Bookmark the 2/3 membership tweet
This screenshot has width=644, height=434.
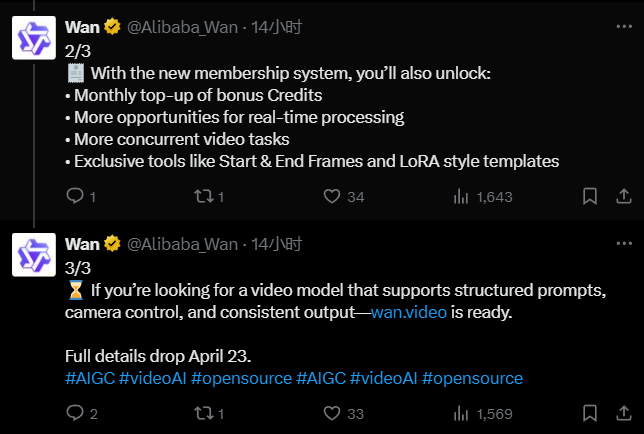click(590, 197)
